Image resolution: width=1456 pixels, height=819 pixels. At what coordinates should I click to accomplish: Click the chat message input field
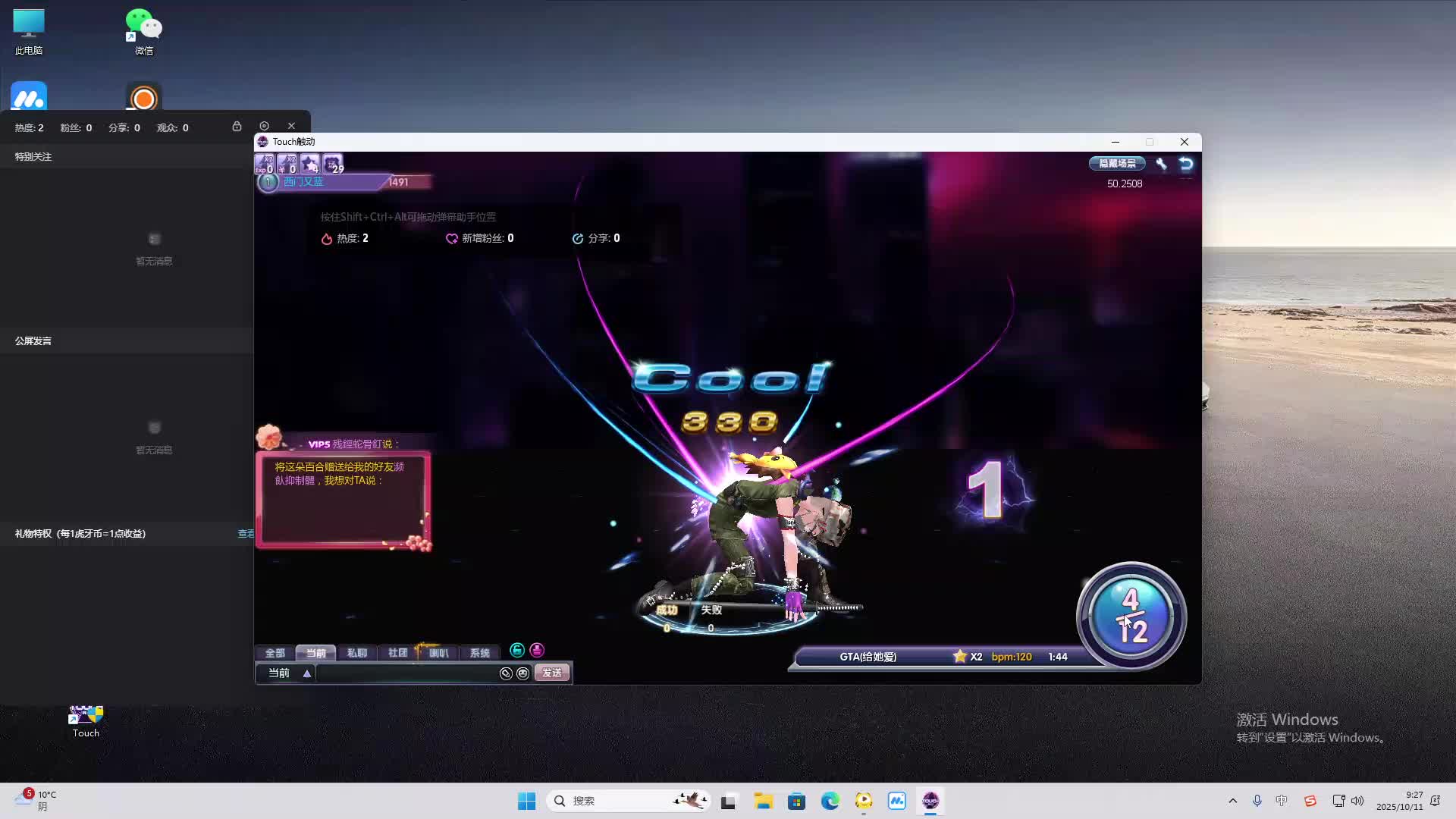tap(406, 673)
